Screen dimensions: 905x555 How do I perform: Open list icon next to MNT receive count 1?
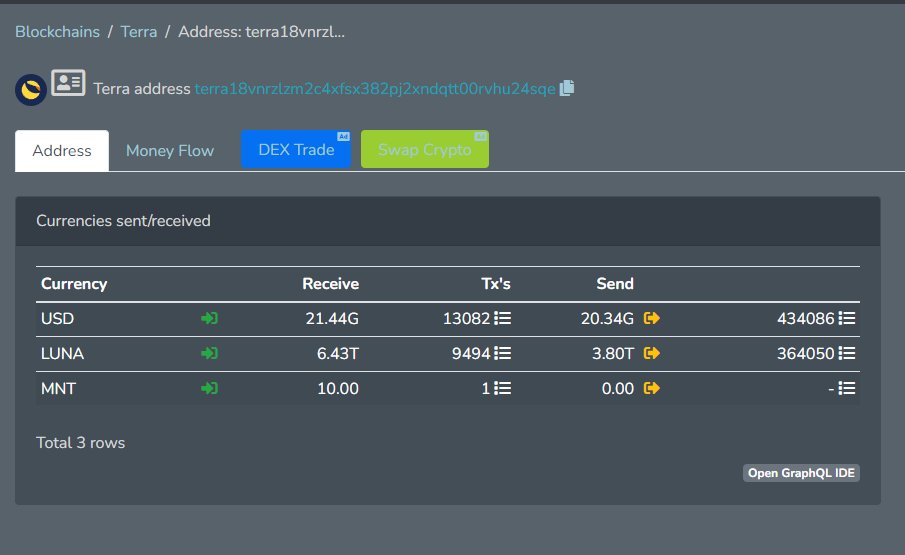503,388
